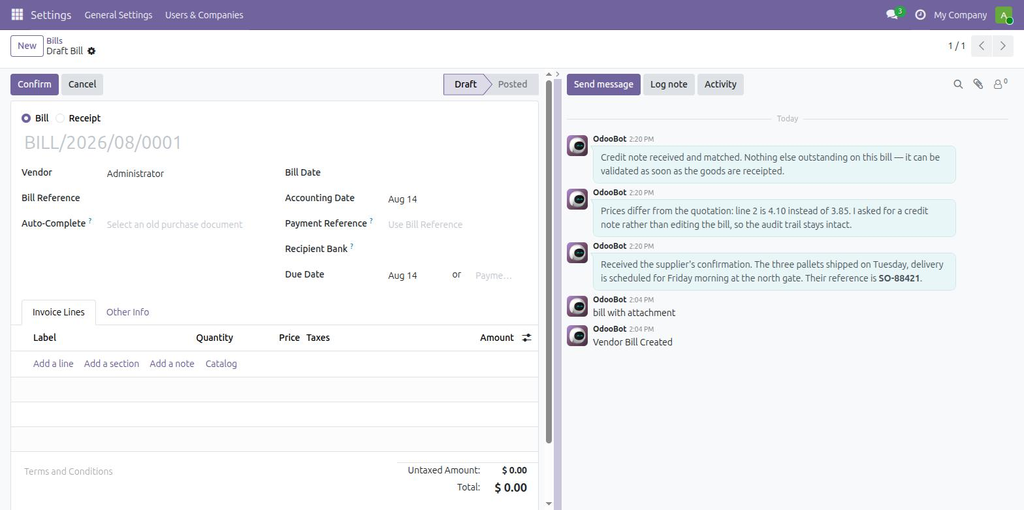Click Add a line link
Image resolution: width=1024 pixels, height=510 pixels.
(53, 364)
